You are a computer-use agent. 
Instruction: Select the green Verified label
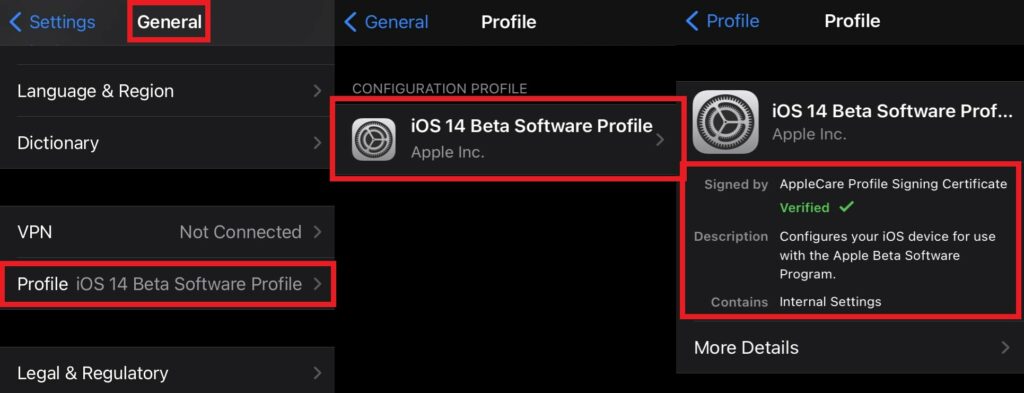tap(805, 208)
